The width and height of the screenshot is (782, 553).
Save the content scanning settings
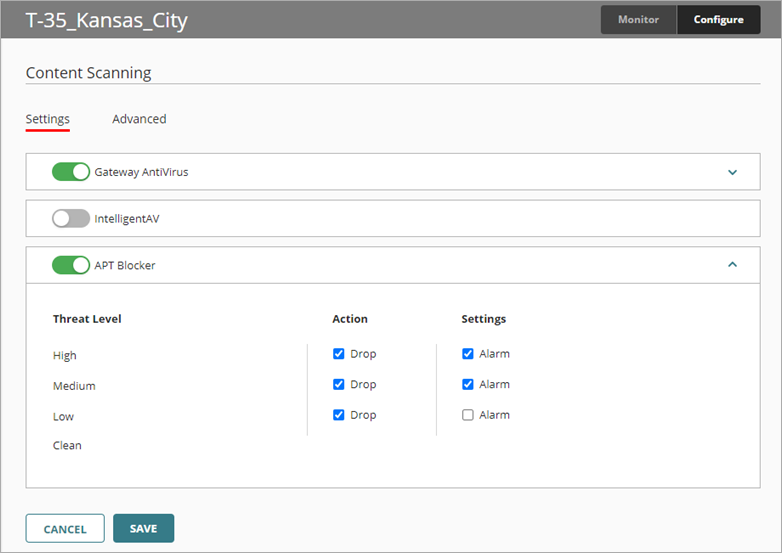143,529
